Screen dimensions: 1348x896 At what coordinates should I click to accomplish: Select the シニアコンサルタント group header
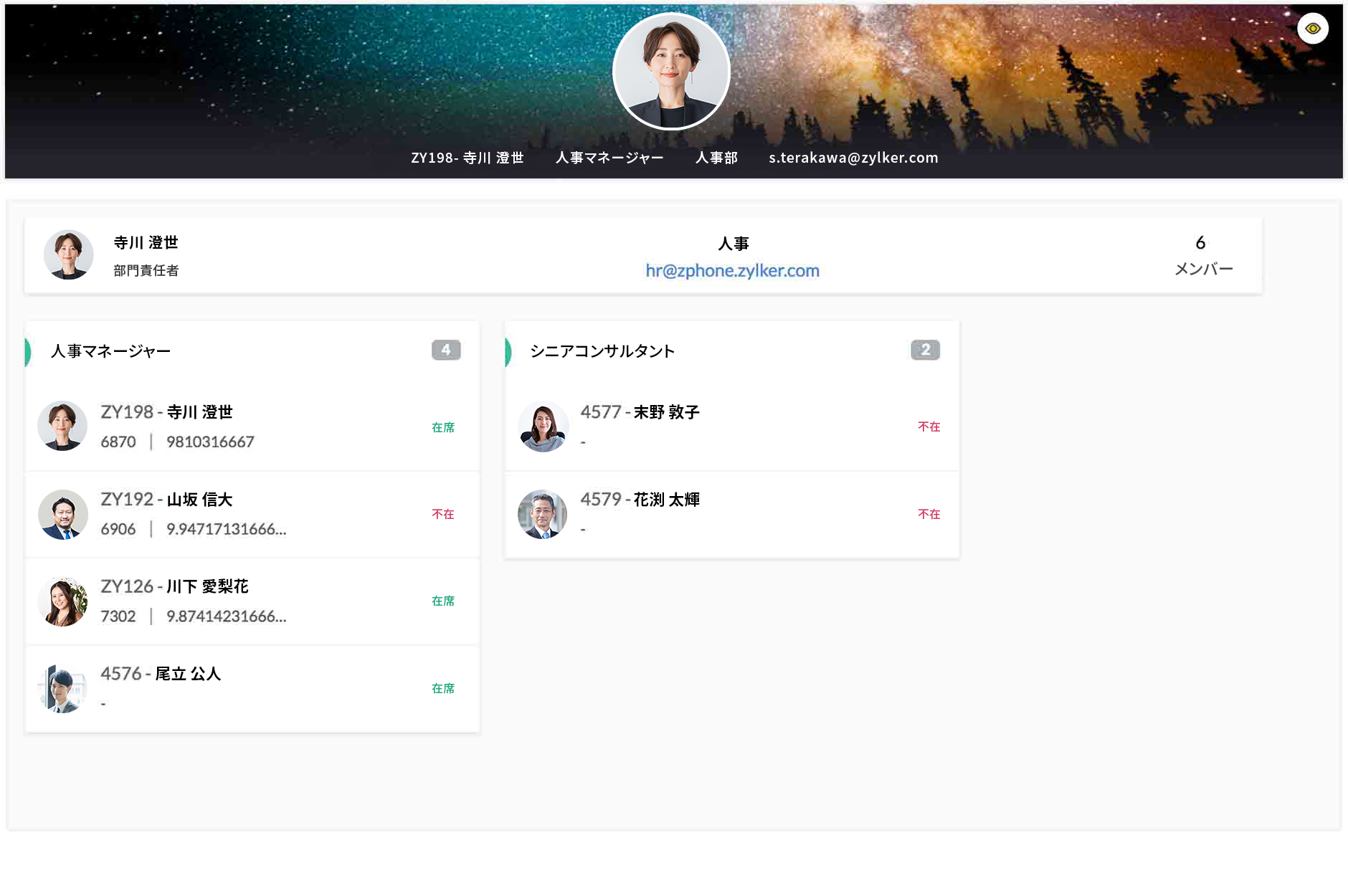[603, 351]
